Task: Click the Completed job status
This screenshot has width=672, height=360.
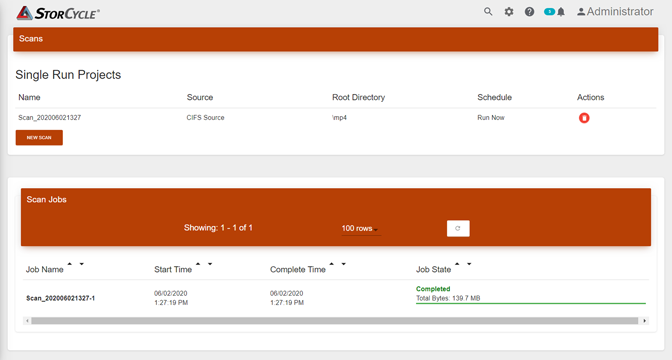Action: (x=433, y=289)
